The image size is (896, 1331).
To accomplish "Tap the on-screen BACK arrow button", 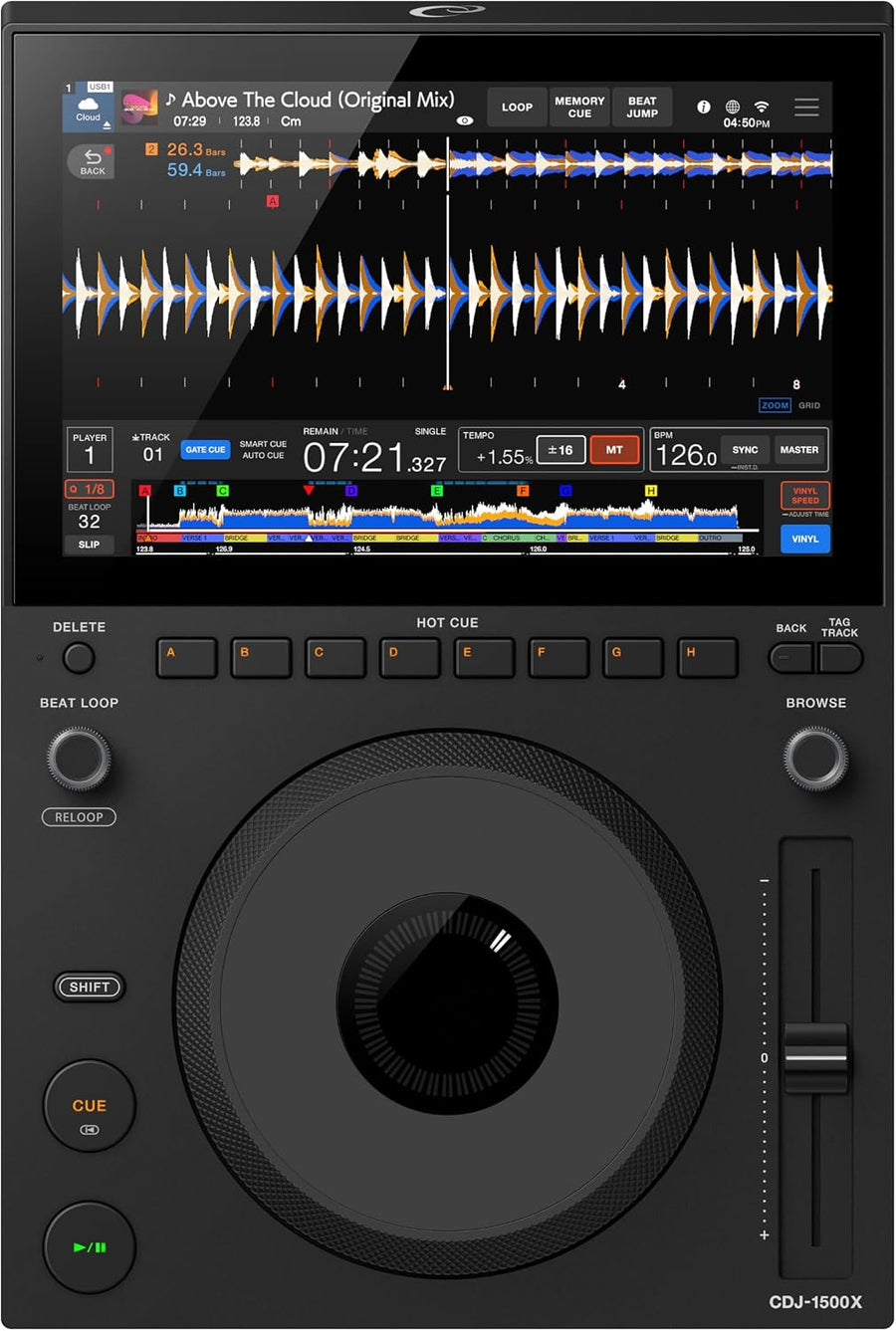I will (92, 161).
